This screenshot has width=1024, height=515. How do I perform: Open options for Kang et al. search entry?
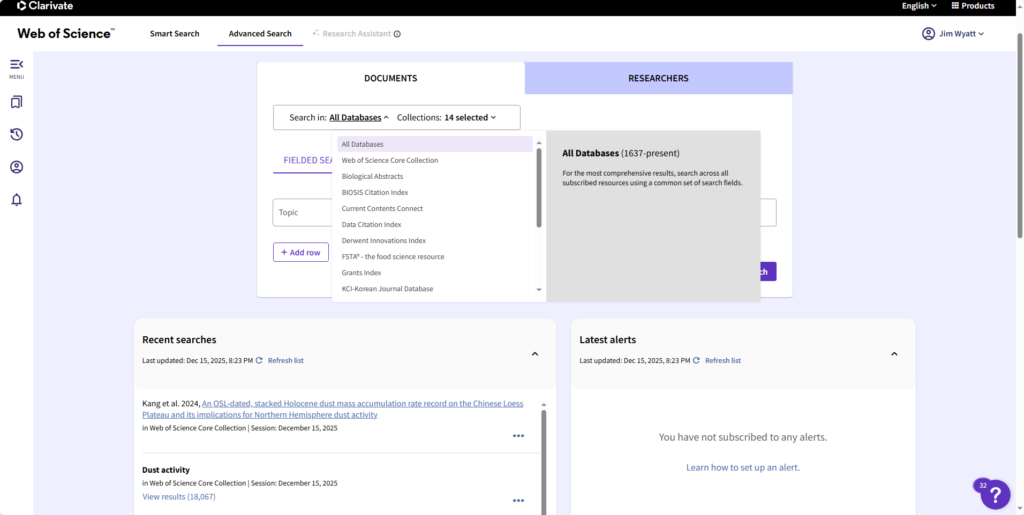coord(518,436)
